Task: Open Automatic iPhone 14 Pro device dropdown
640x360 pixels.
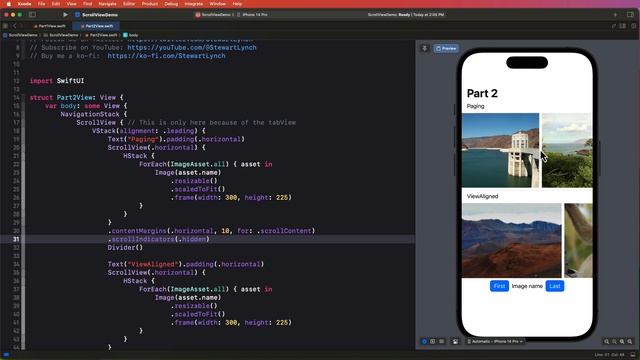Action: click(495, 342)
